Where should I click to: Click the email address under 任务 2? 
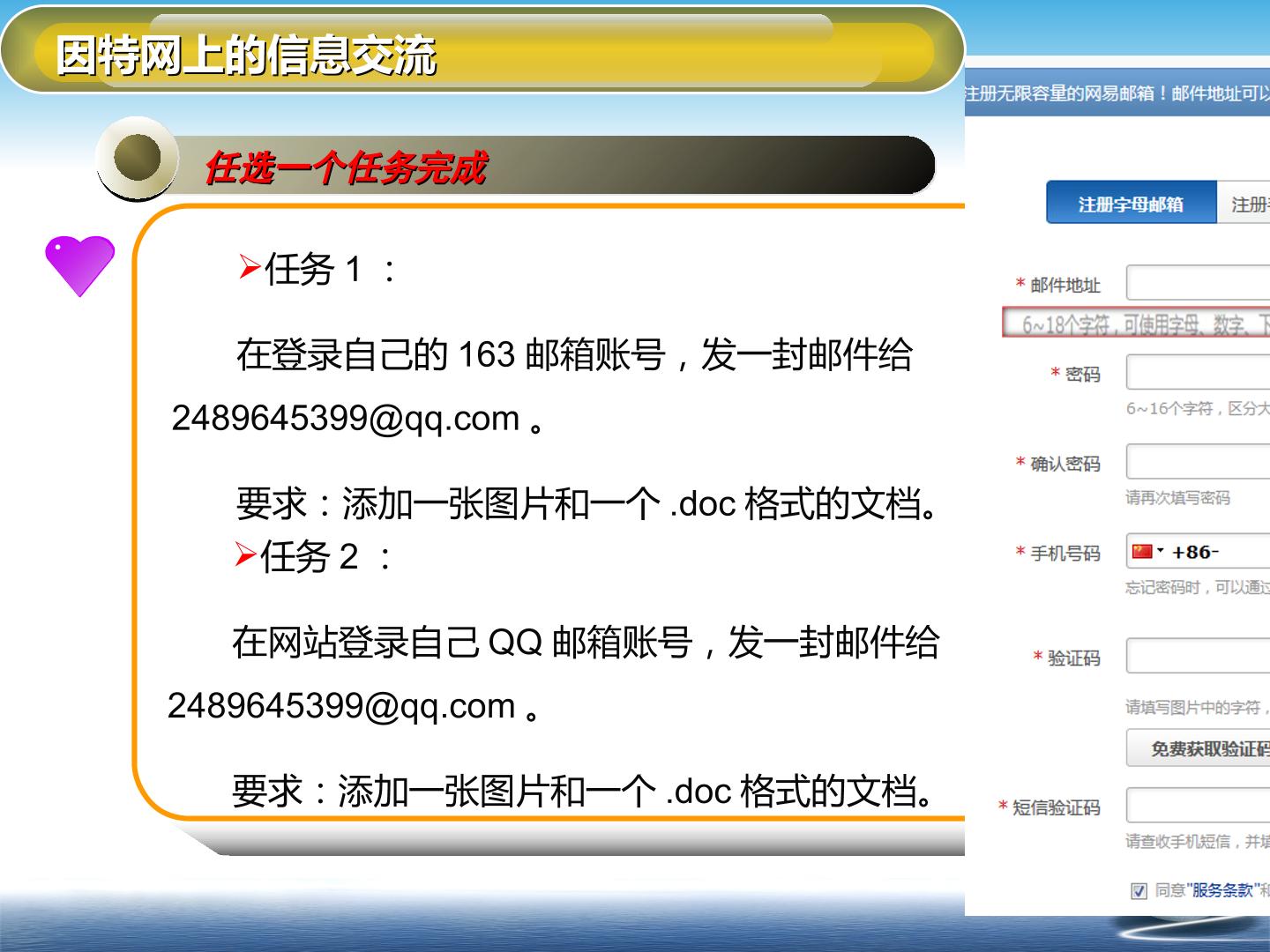point(341,705)
